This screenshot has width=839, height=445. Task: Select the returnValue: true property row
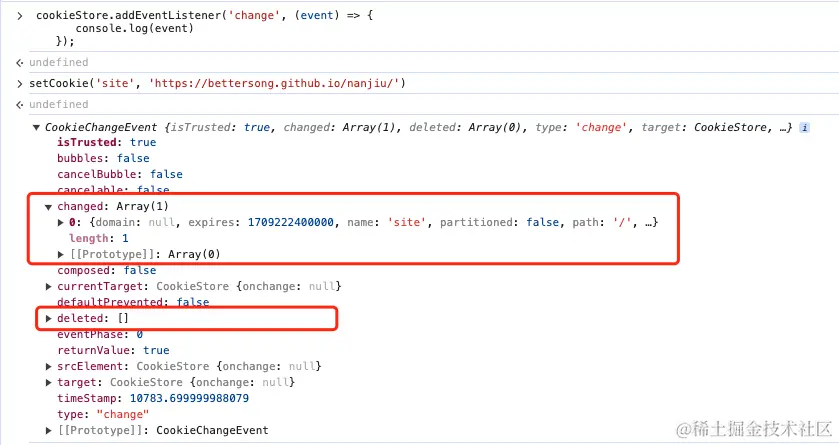tap(113, 350)
